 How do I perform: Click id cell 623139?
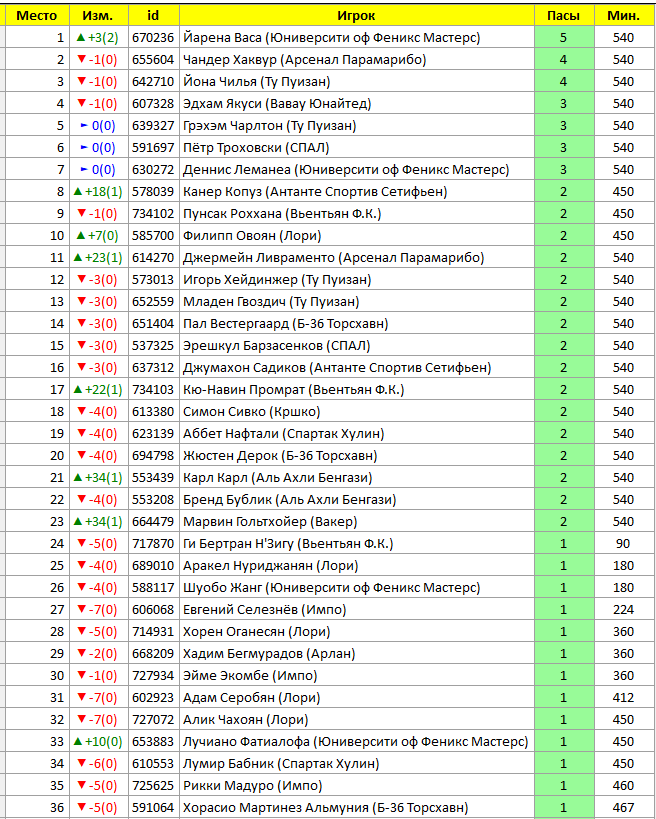pos(153,434)
